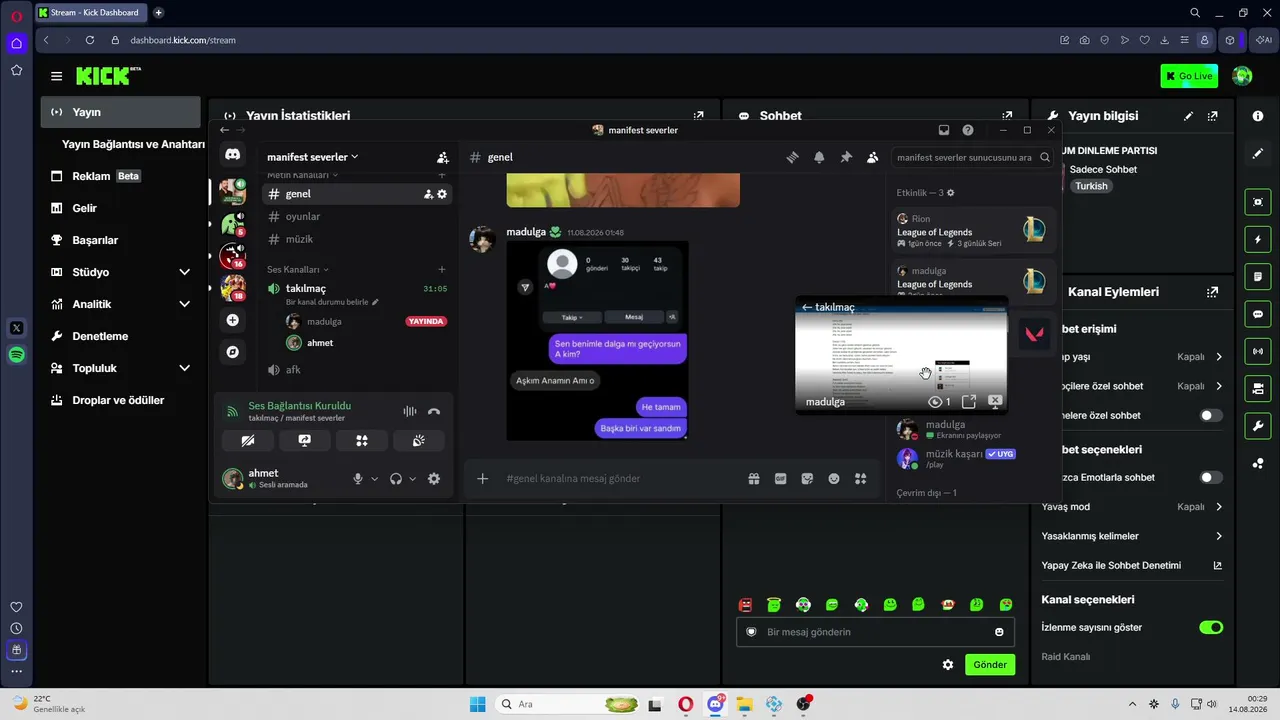Pop out the takılmaç stream preview
This screenshot has width=1280, height=720.
click(969, 401)
